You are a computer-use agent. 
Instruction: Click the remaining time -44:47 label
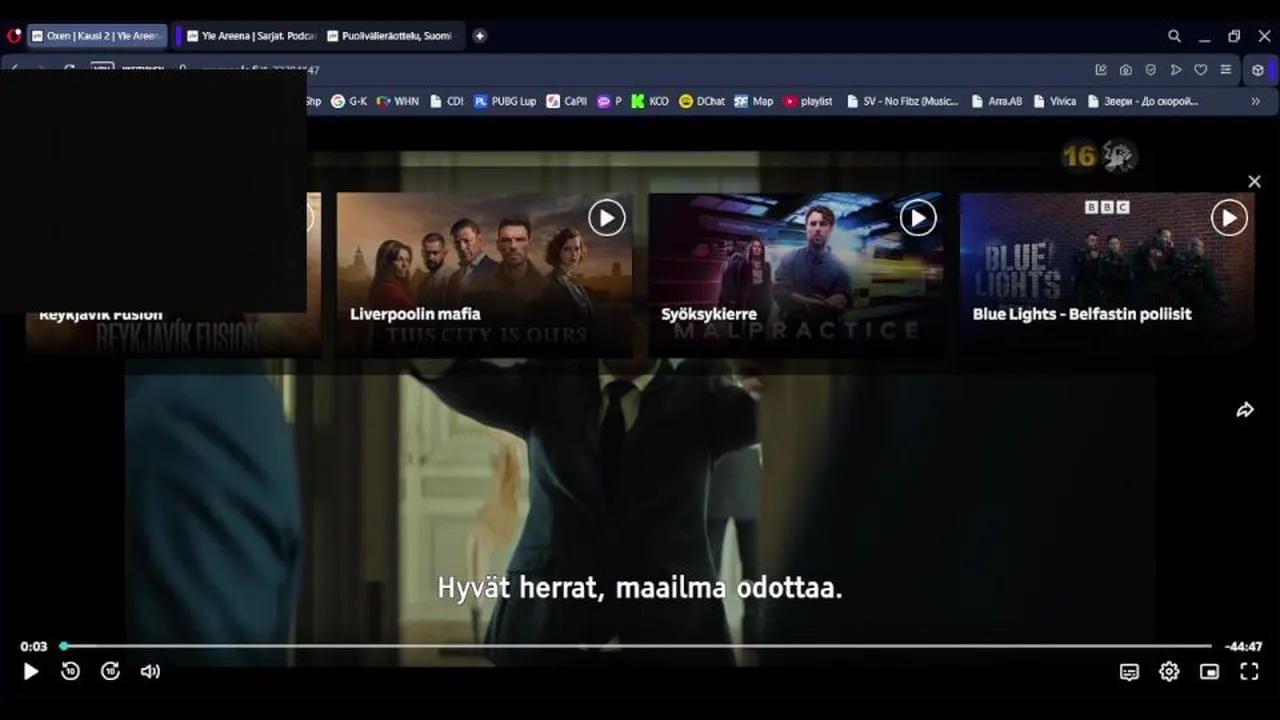click(x=1244, y=647)
